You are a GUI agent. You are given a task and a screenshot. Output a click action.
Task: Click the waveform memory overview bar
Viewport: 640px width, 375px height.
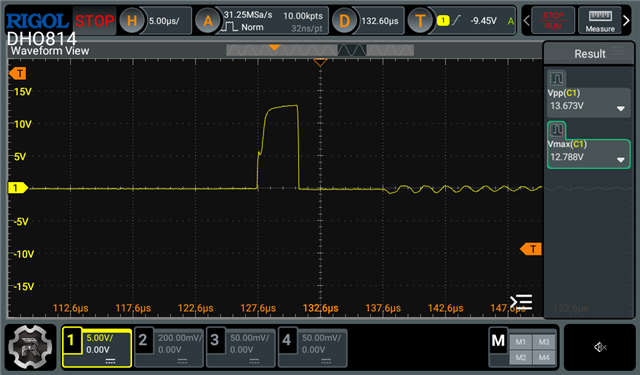[x=320, y=50]
